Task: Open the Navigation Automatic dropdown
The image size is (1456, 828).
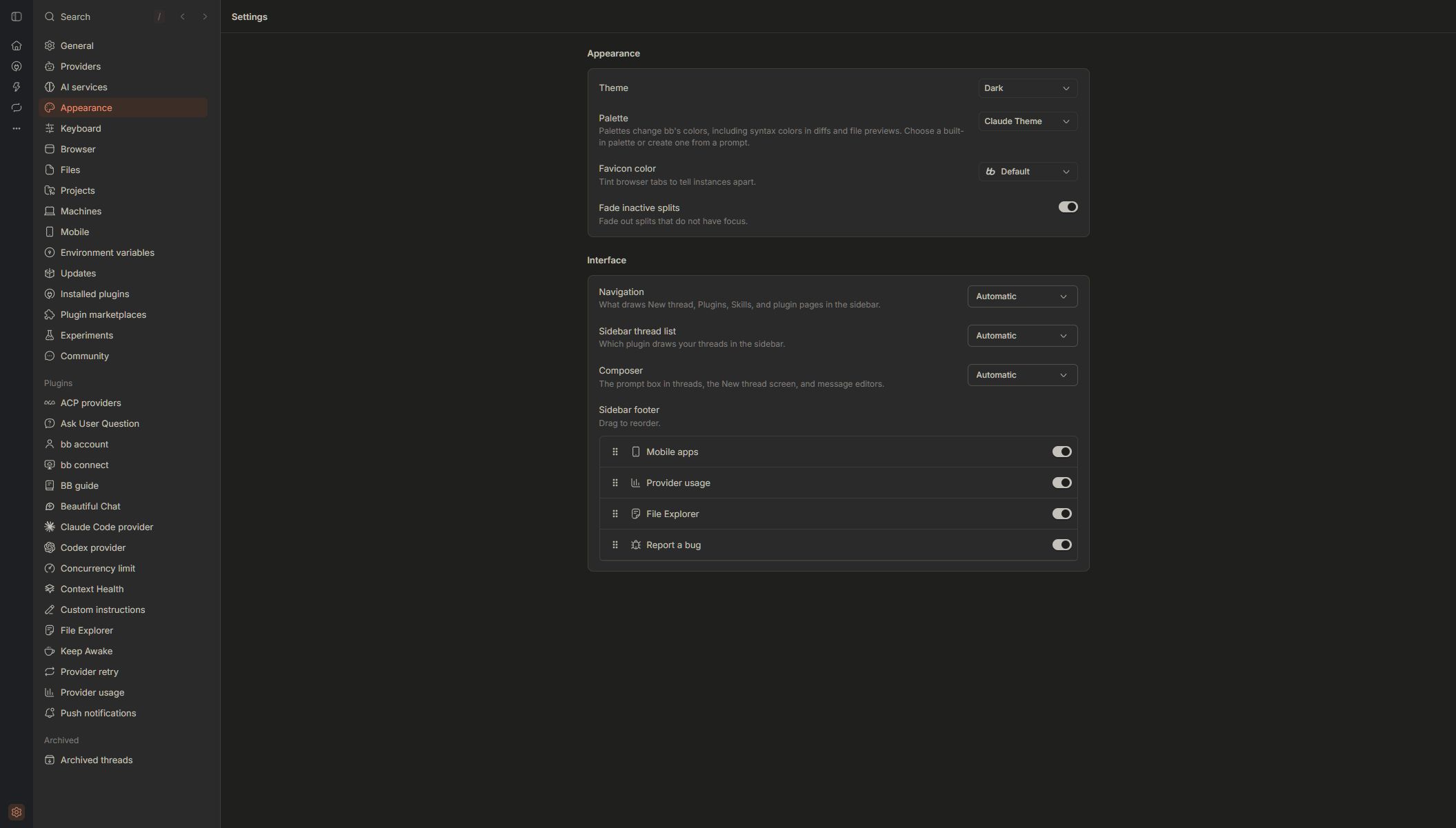Action: coord(1022,296)
